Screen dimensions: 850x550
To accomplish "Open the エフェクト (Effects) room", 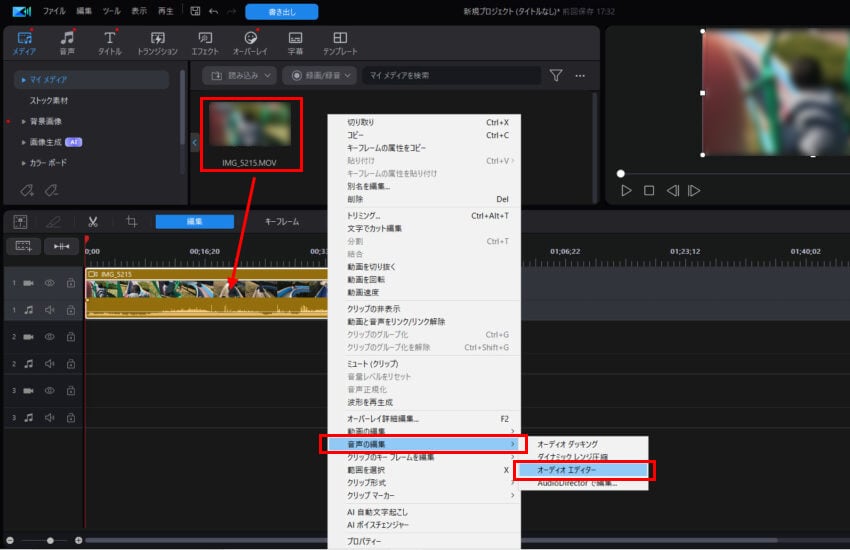I will (x=203, y=43).
